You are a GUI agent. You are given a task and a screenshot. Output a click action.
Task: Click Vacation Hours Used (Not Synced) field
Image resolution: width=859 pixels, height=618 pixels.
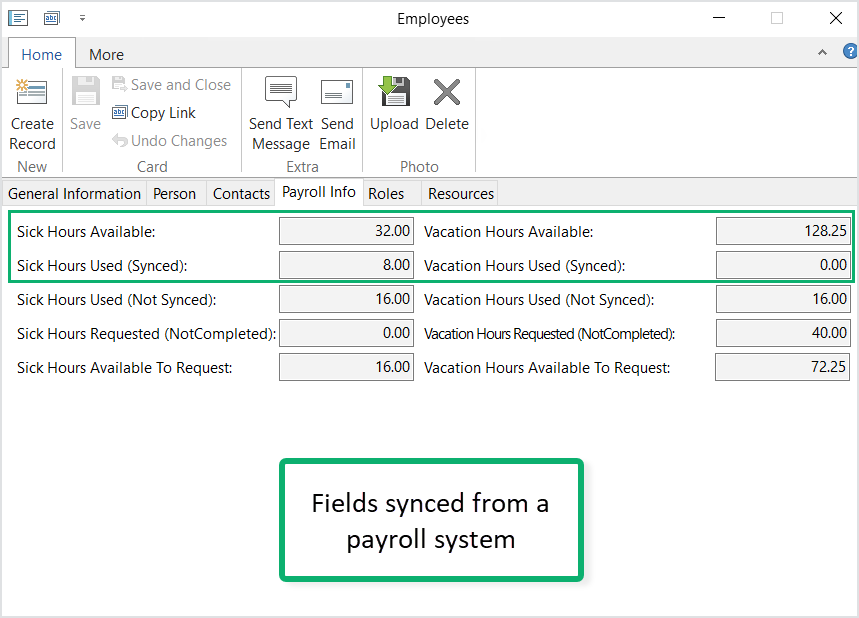(x=783, y=299)
